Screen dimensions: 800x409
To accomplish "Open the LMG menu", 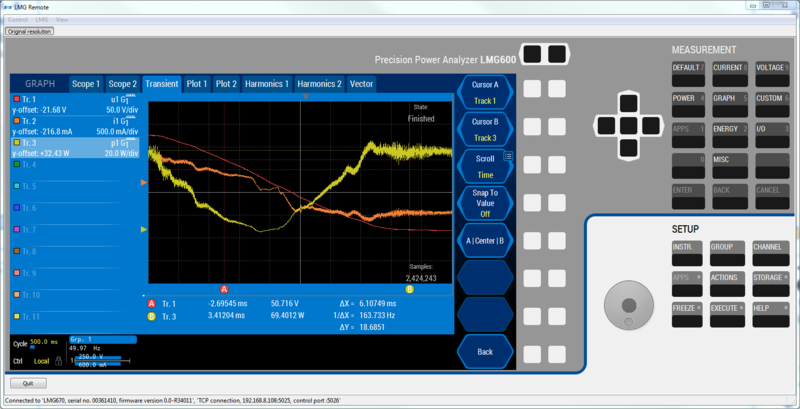I will 42,19.
